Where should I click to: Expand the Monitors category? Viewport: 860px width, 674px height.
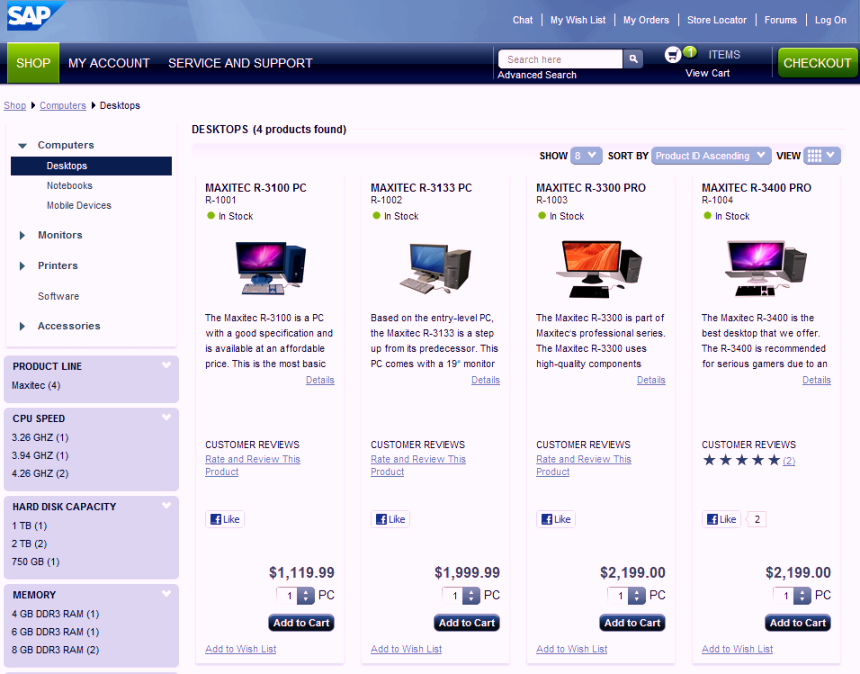[x=22, y=235]
